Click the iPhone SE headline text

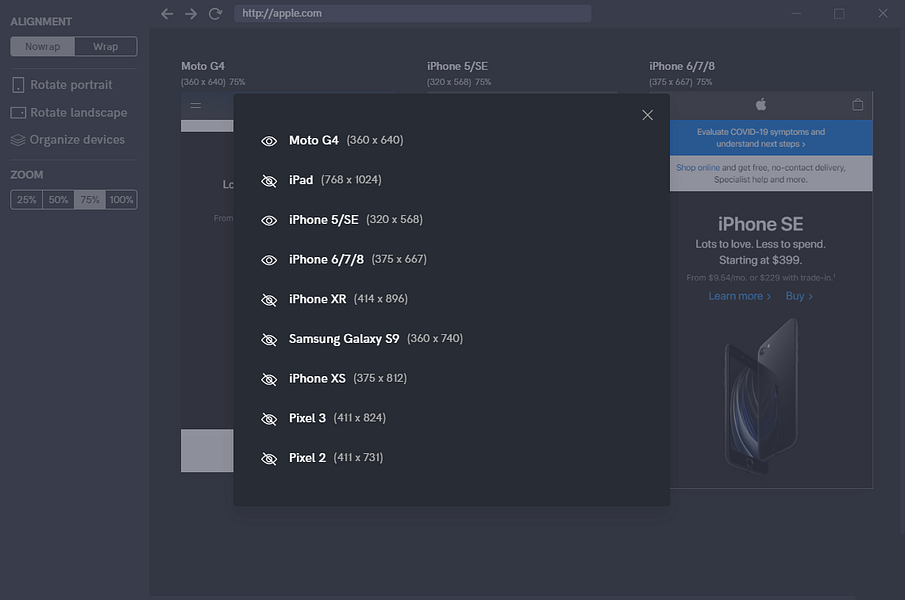click(x=761, y=224)
